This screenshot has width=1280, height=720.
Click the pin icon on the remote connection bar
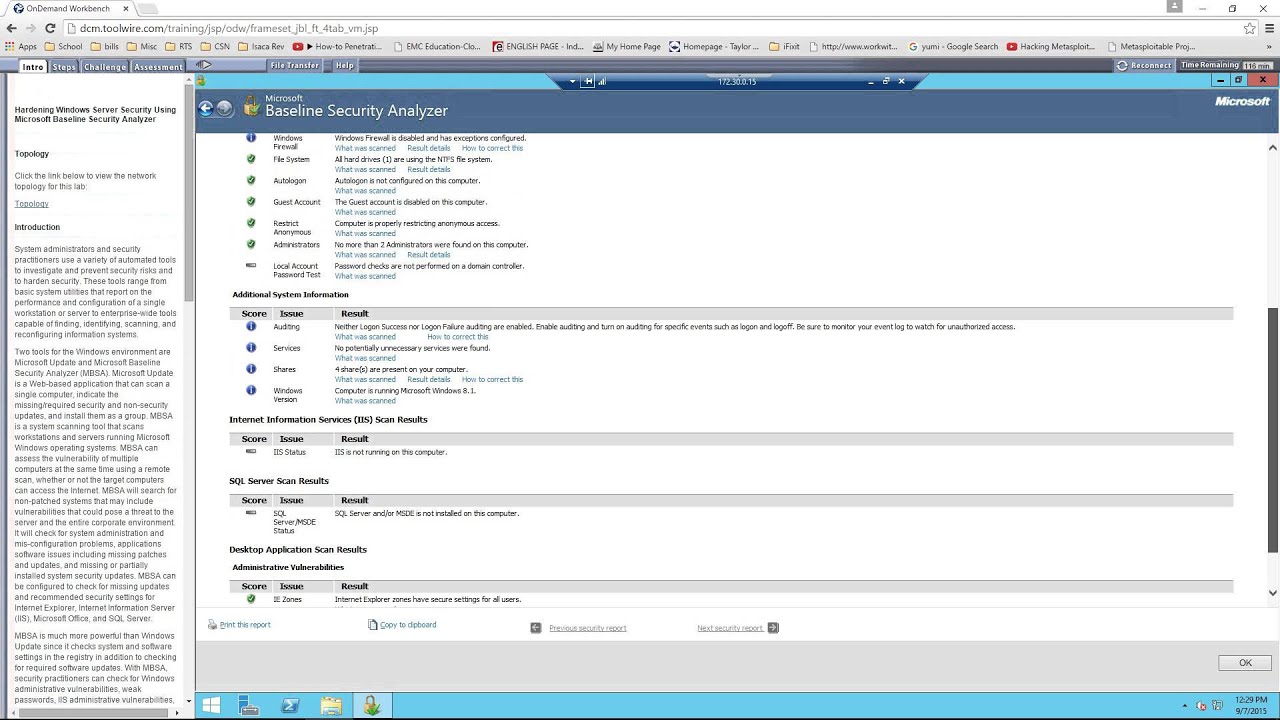point(589,81)
